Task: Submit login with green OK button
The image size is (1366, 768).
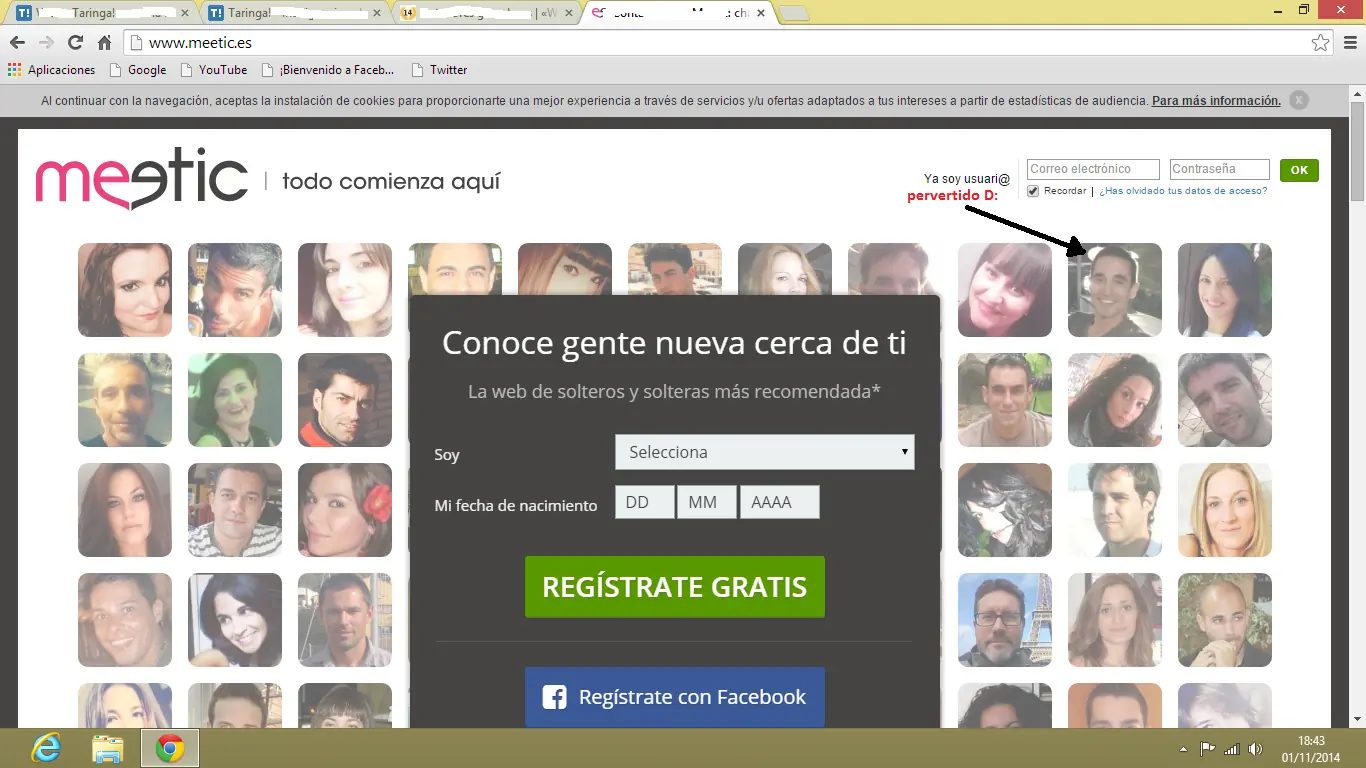Action: (1299, 170)
